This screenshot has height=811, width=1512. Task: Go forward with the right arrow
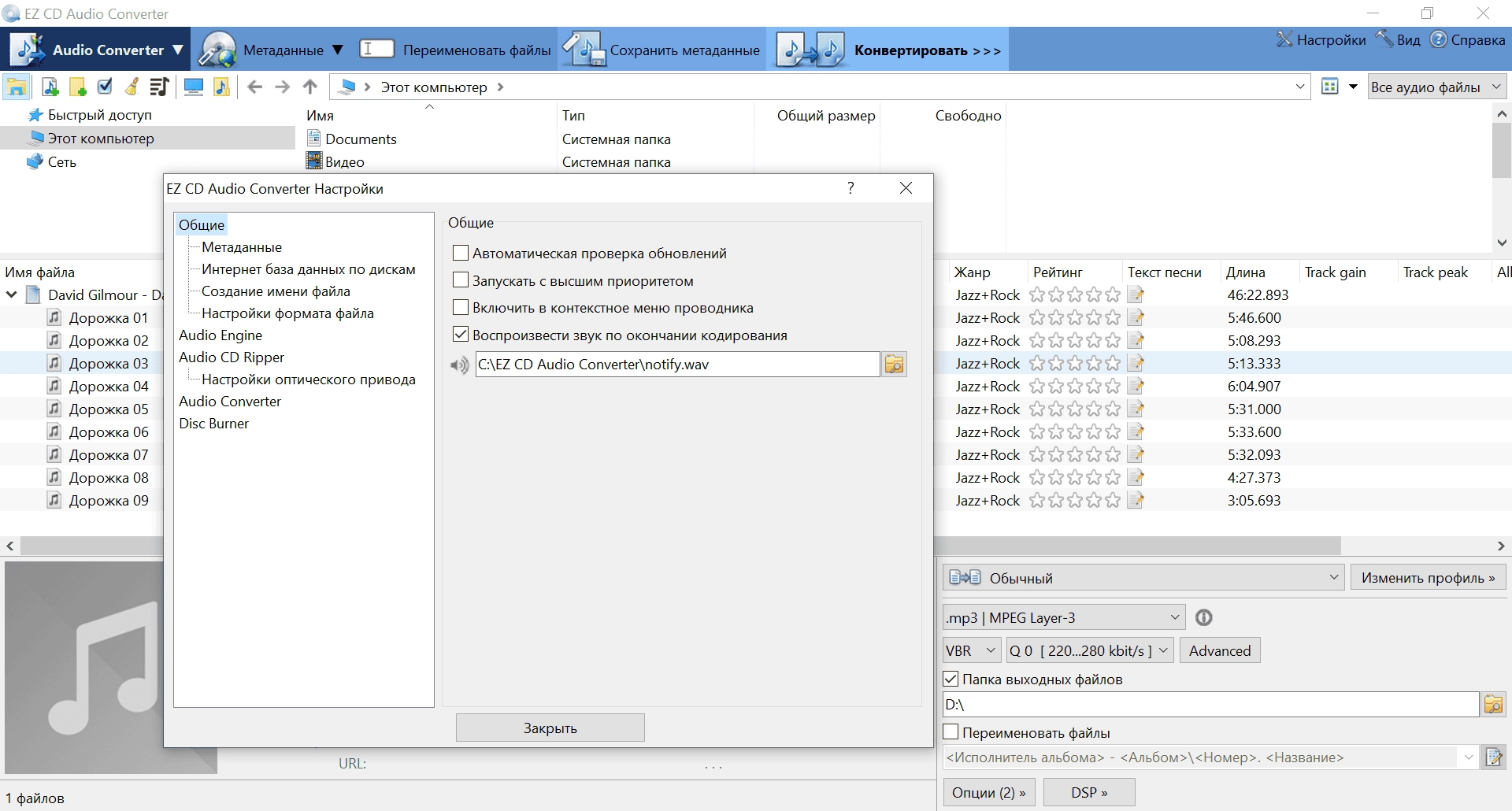tap(282, 87)
